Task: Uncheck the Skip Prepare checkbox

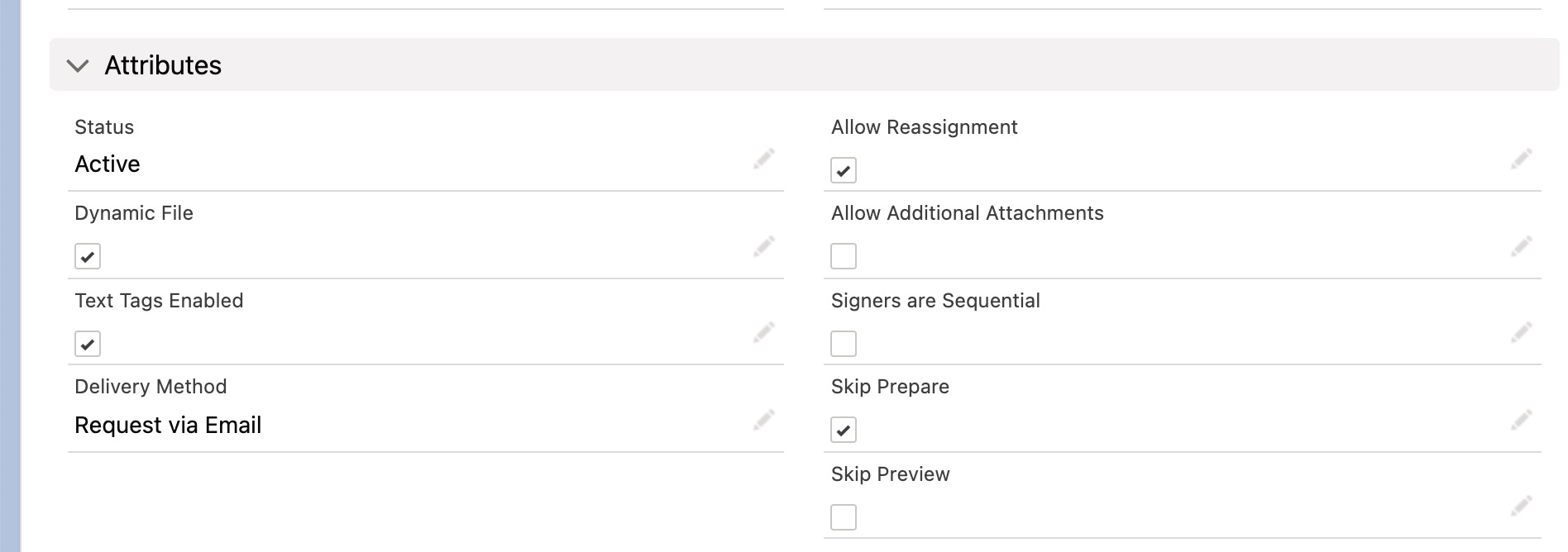Action: (x=844, y=430)
